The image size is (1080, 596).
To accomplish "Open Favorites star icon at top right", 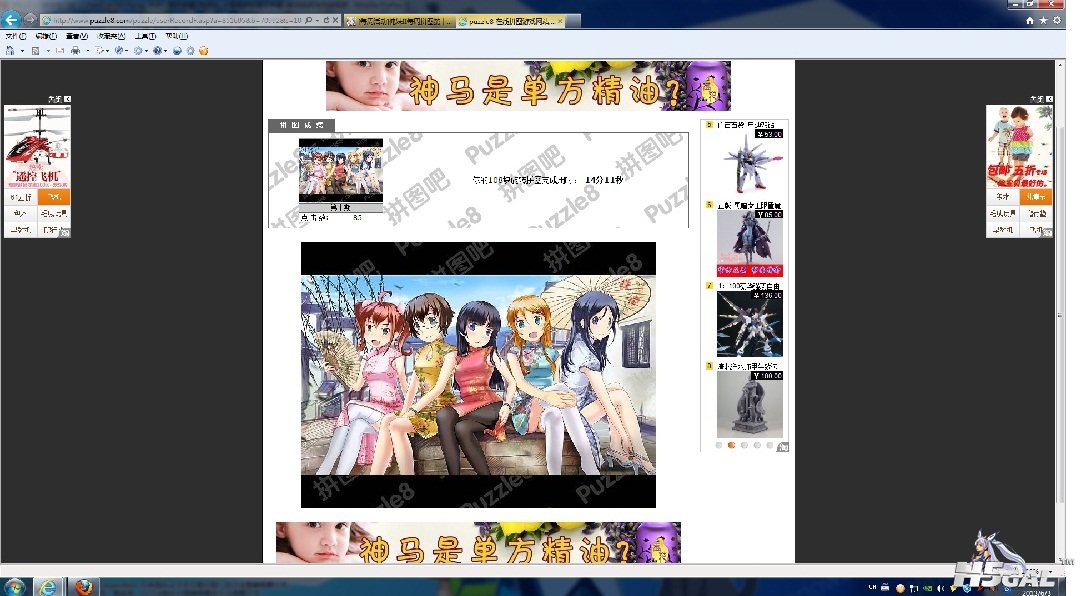I will [x=1043, y=21].
